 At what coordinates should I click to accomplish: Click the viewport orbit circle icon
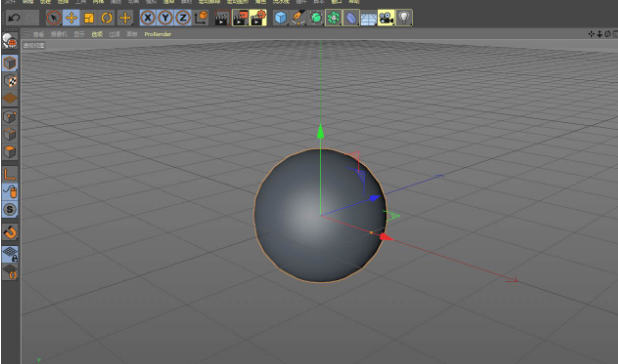point(607,34)
